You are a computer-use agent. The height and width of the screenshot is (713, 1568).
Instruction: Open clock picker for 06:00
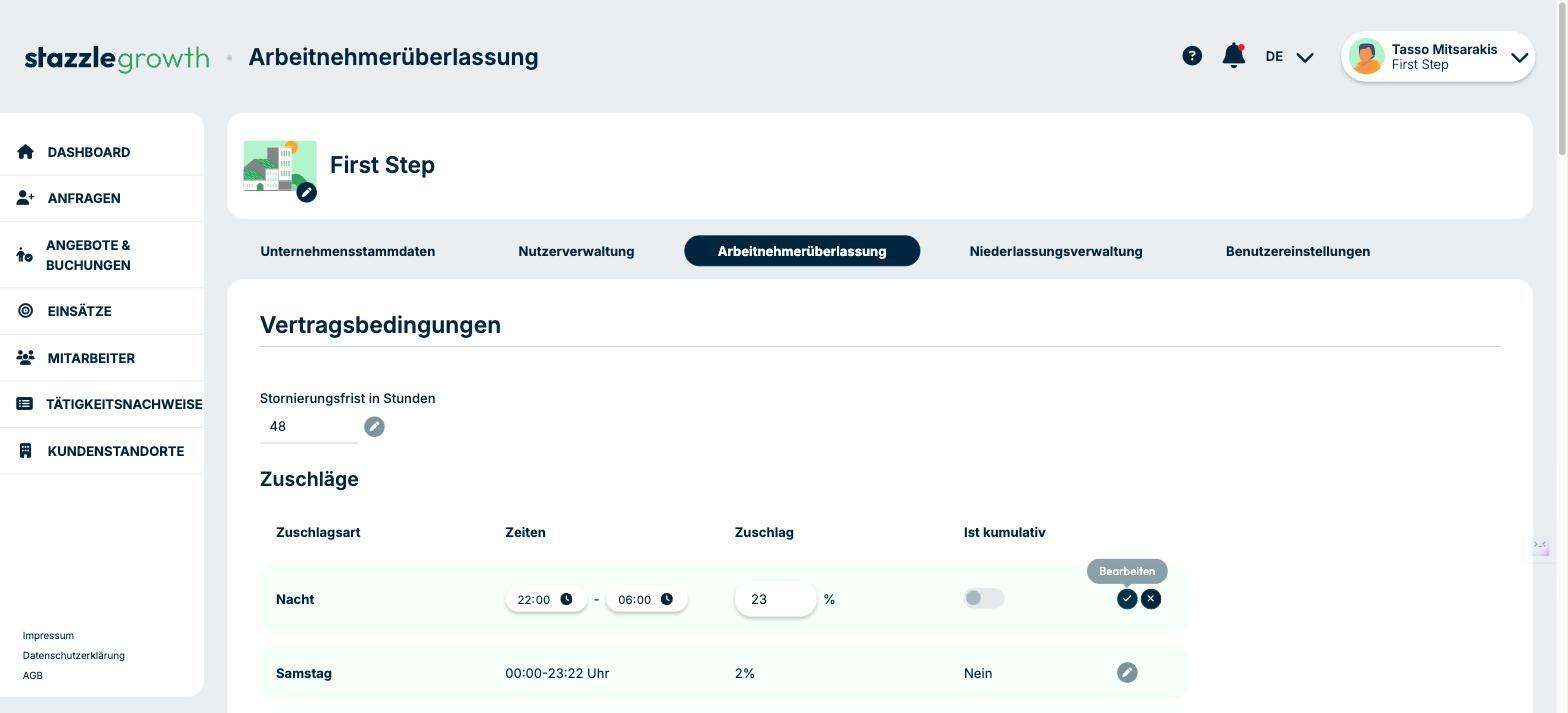point(666,599)
